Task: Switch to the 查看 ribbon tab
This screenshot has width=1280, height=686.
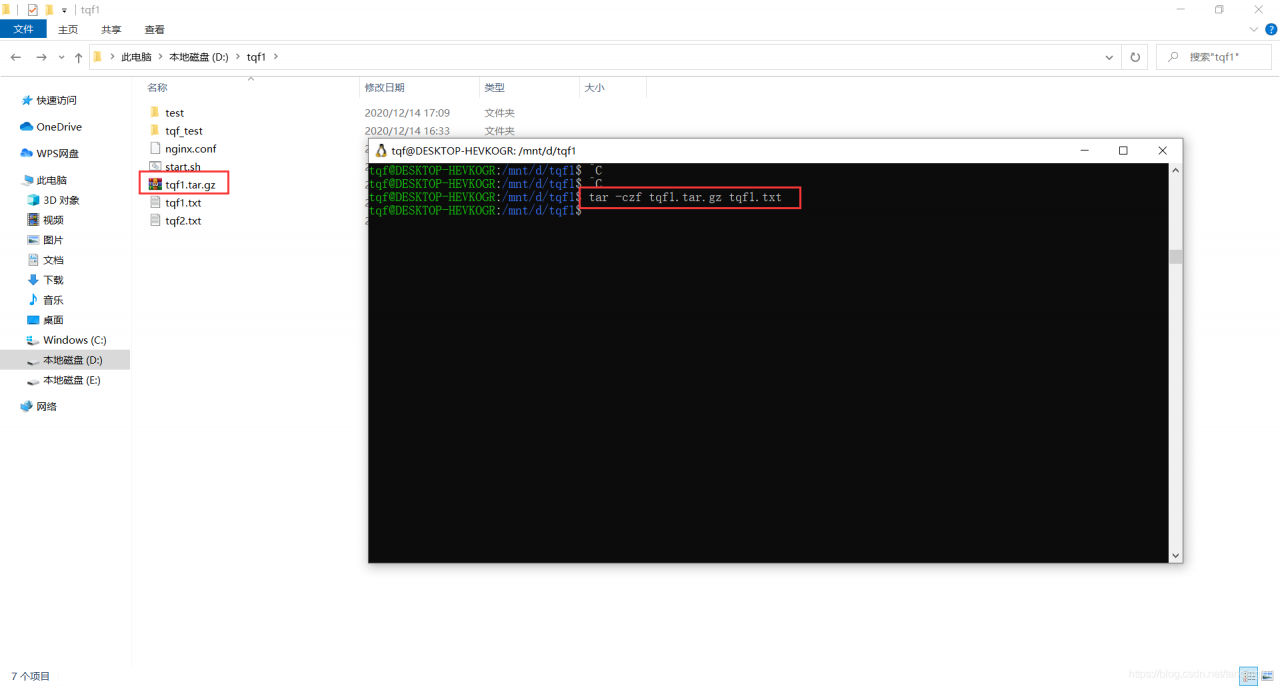Action: pyautogui.click(x=154, y=30)
